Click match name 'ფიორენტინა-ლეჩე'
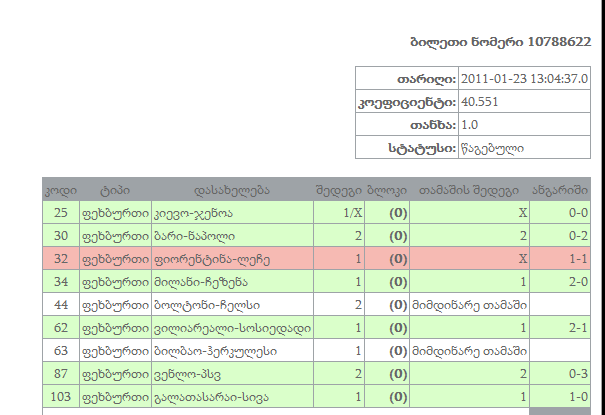Viewport: 605px width, 415px height. point(212,259)
